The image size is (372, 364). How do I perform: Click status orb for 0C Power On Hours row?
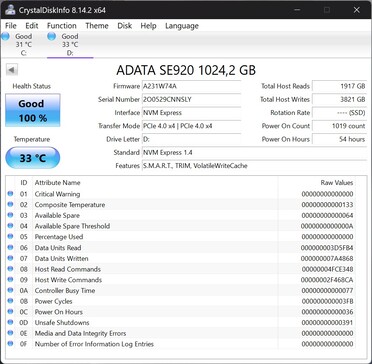click(x=10, y=311)
